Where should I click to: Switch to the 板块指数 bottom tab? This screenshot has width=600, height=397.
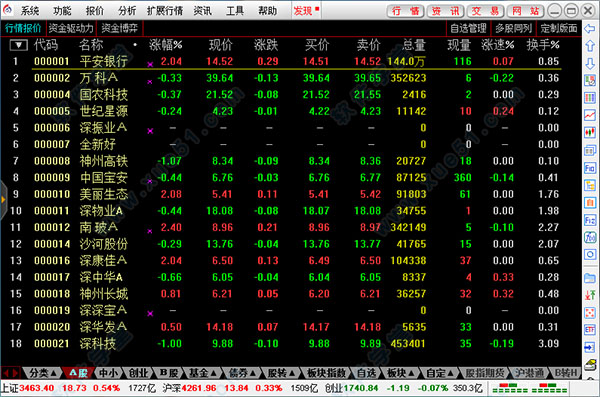[326, 372]
